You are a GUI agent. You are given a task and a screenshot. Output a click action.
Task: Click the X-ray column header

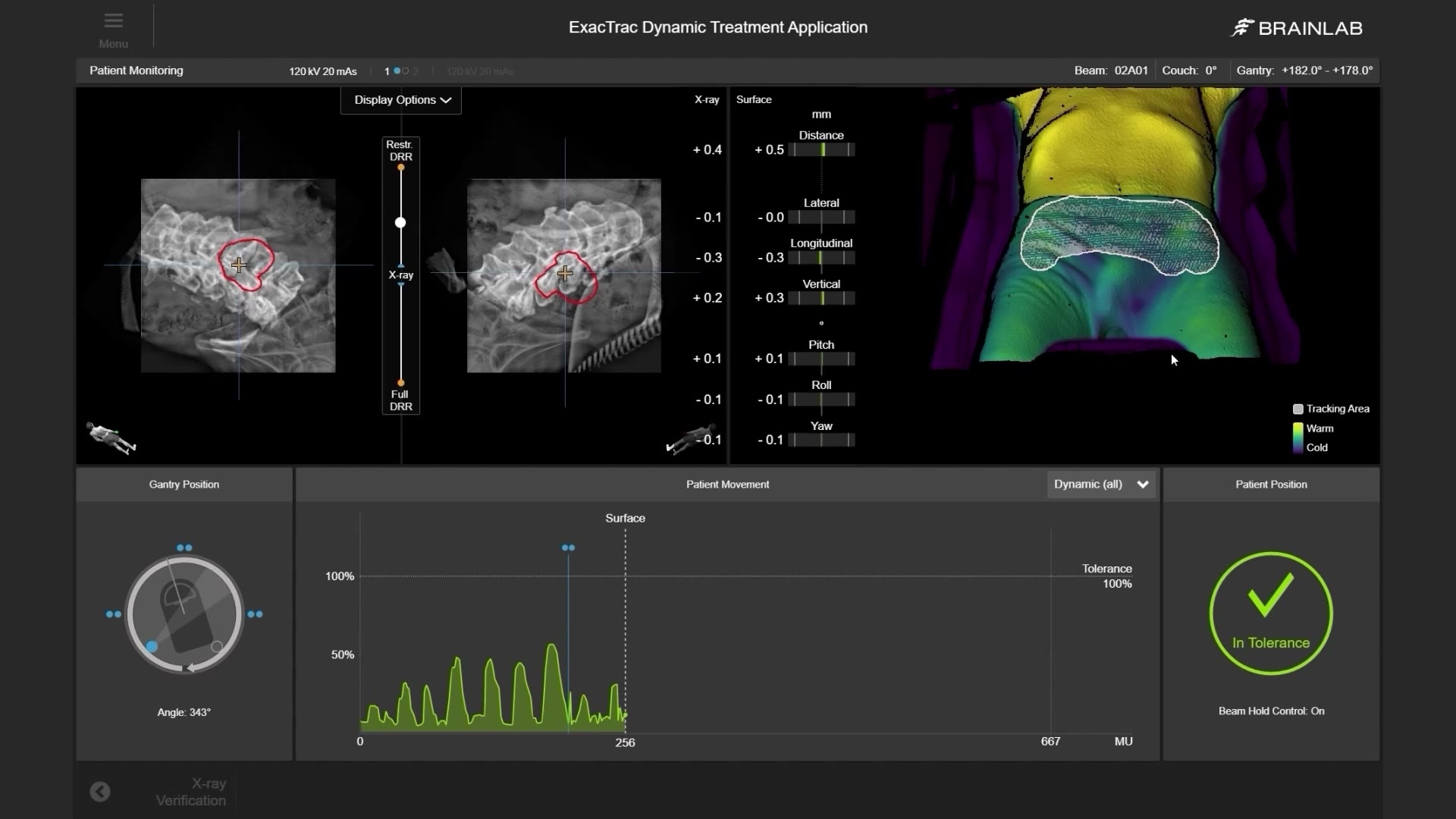(707, 99)
